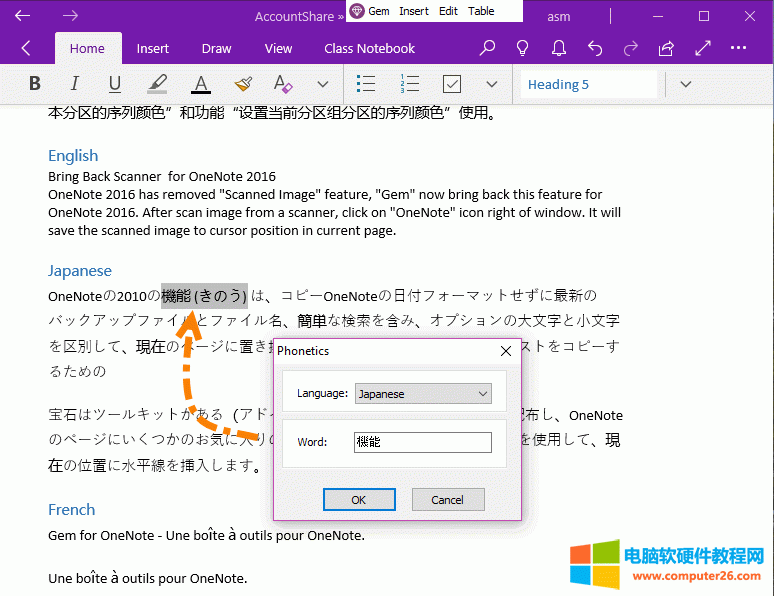
Task: Click the share icon
Action: tap(666, 48)
